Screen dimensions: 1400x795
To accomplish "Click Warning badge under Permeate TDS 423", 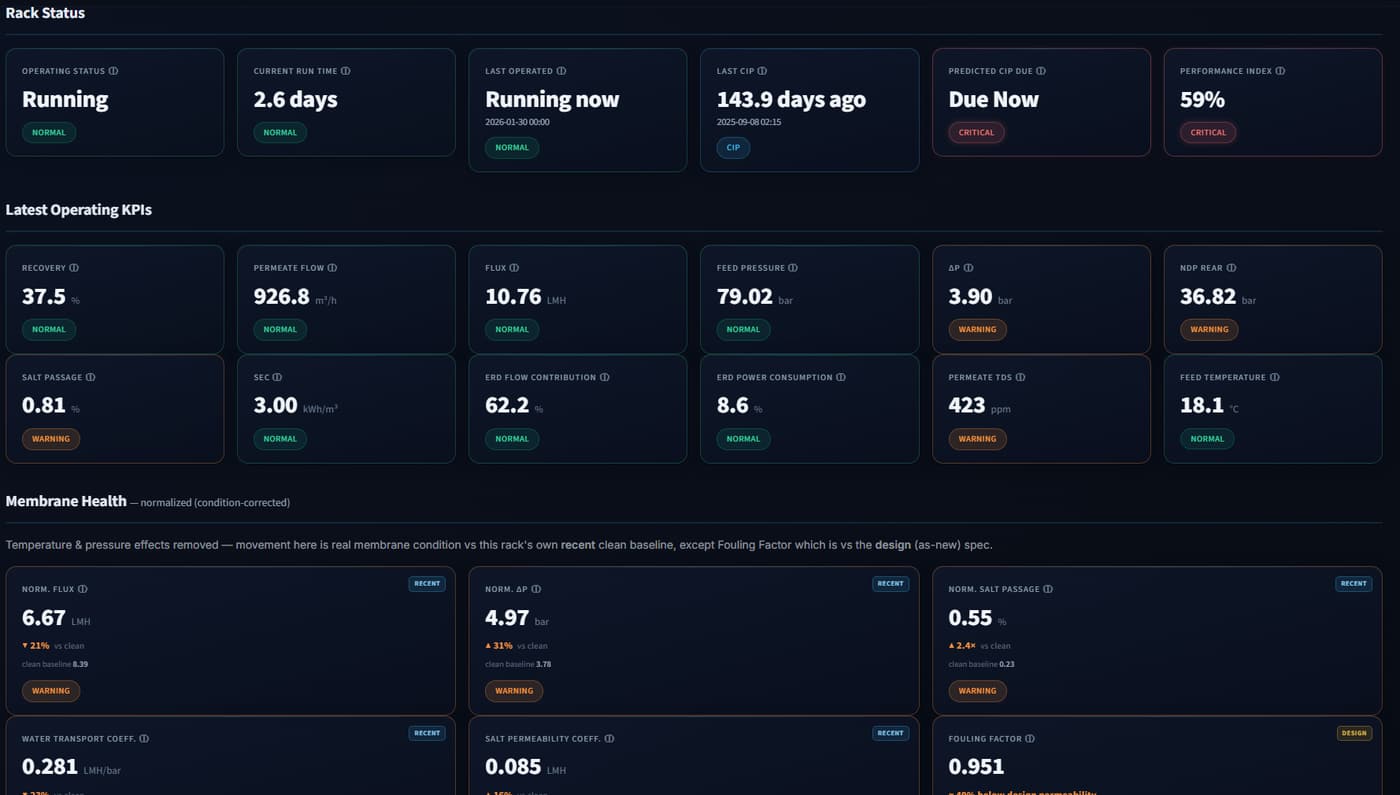I will (x=977, y=438).
